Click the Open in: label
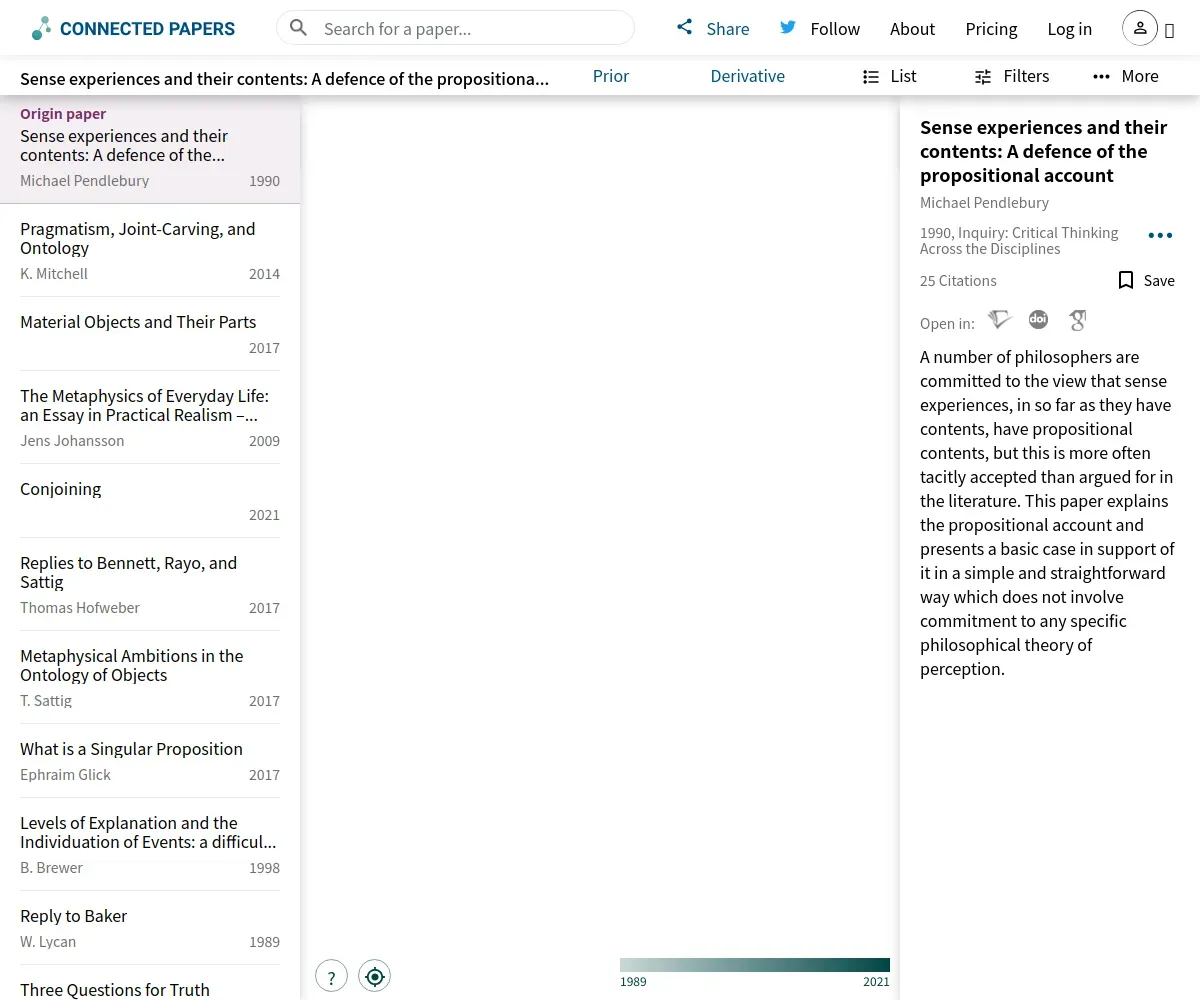 (947, 324)
